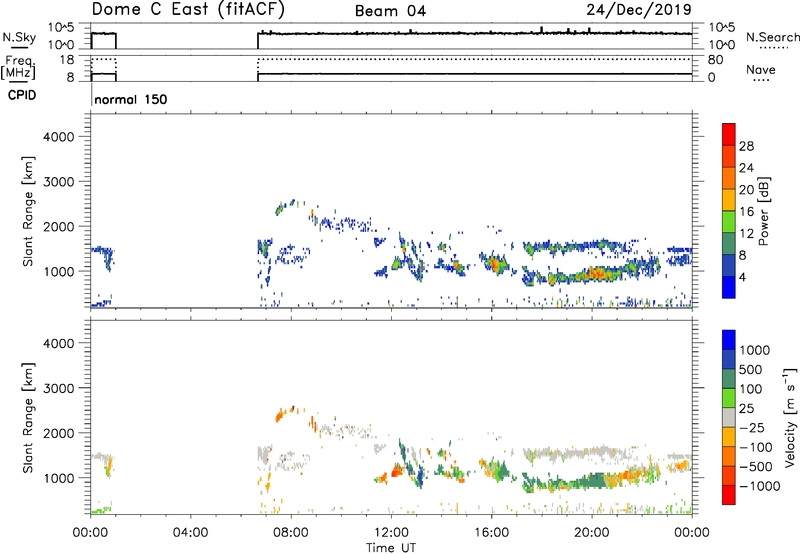Screen dimensions: 800x554
Task: Click the 'Slant Range [km]' label of velocity panel
Action: click(x=28, y=418)
